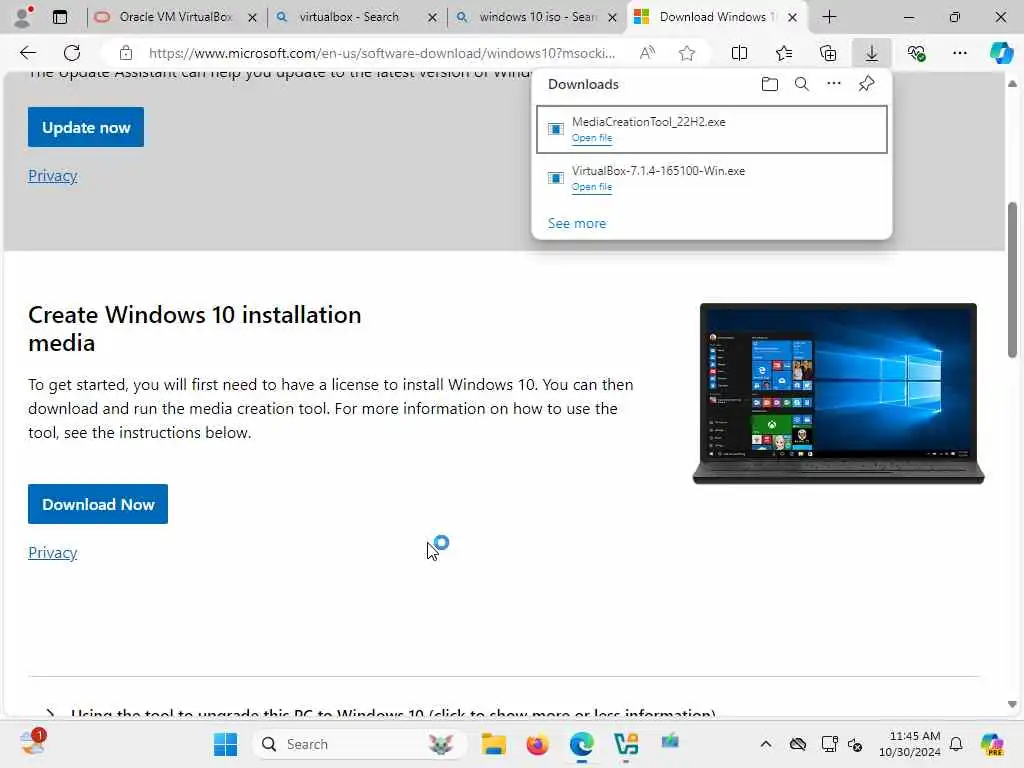Image resolution: width=1024 pixels, height=768 pixels.
Task: Open Privacy link under Update now
Action: tap(52, 176)
